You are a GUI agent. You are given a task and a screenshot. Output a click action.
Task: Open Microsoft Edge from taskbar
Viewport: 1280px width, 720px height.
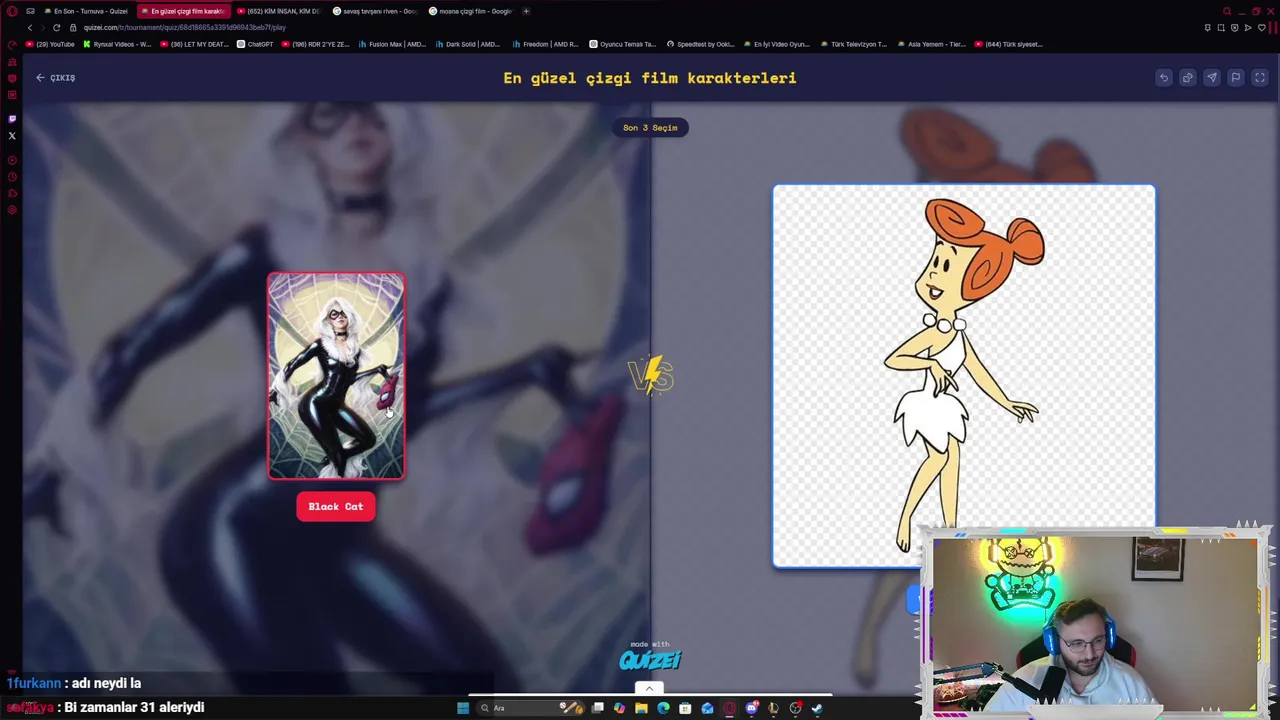click(x=663, y=708)
